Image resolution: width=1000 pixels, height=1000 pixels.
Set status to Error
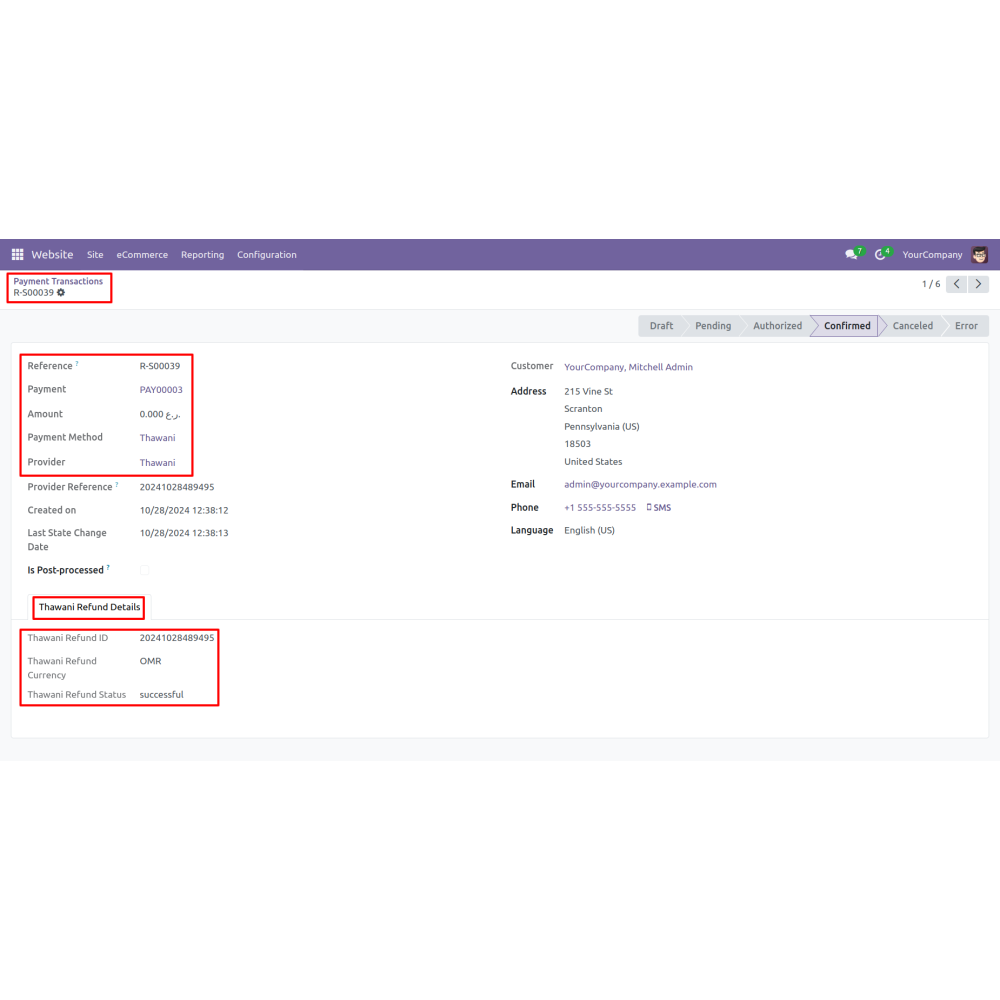(966, 326)
